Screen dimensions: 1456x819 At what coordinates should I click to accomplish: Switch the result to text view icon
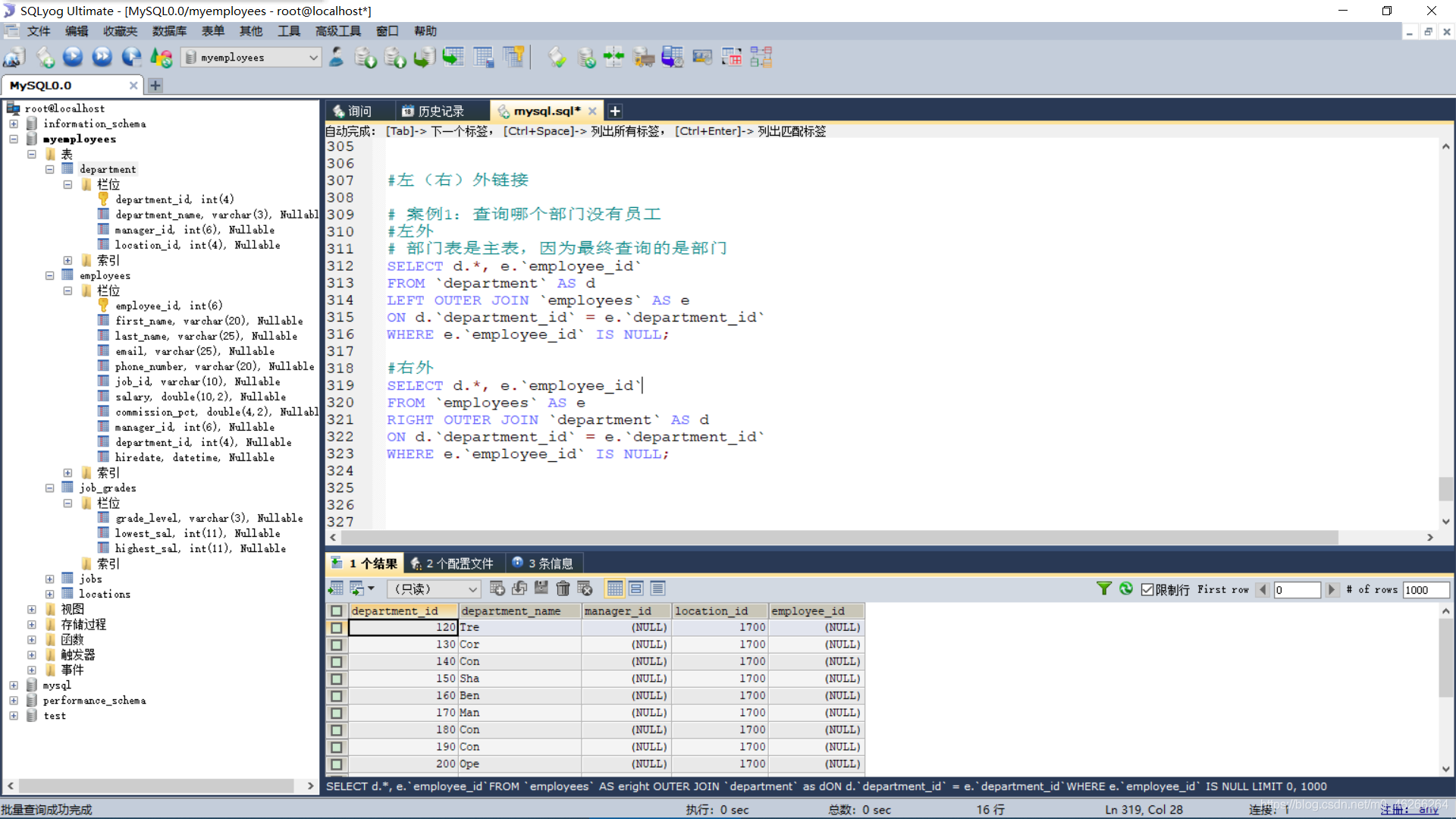657,588
